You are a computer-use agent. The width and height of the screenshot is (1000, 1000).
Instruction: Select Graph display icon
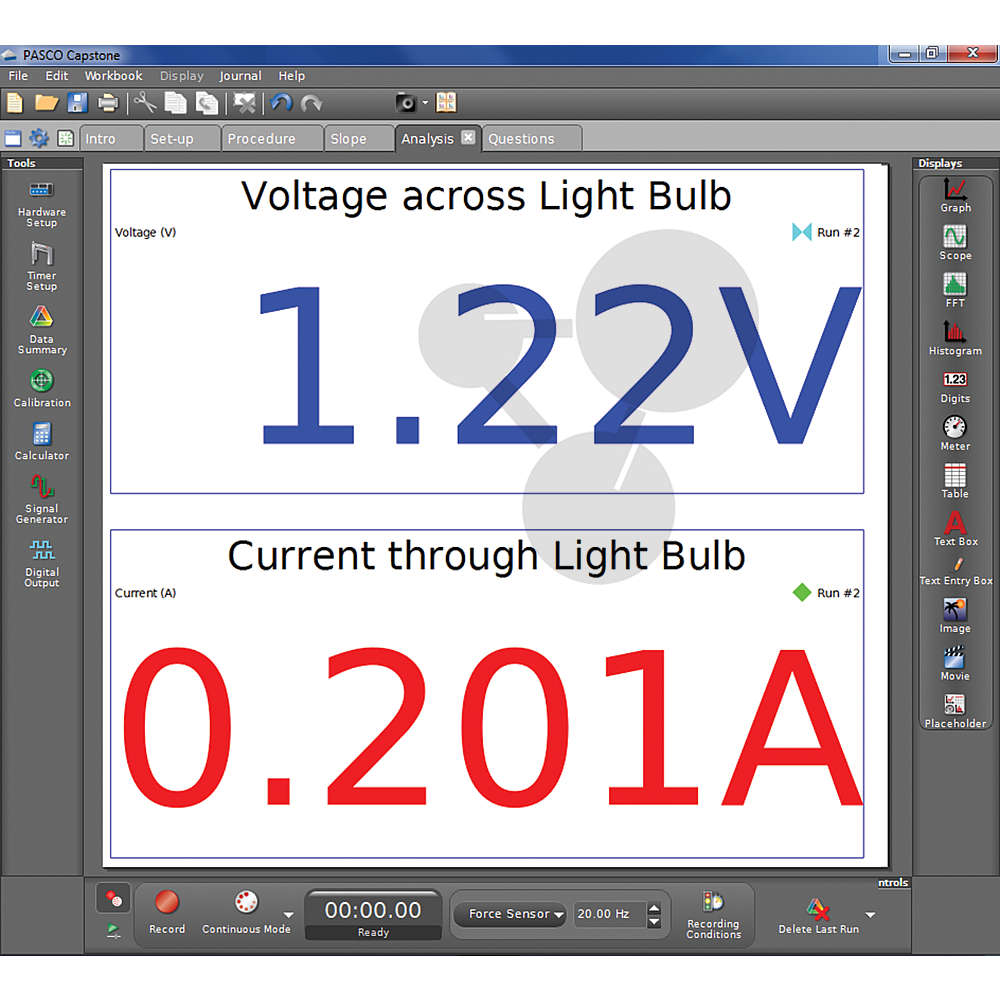pos(955,195)
